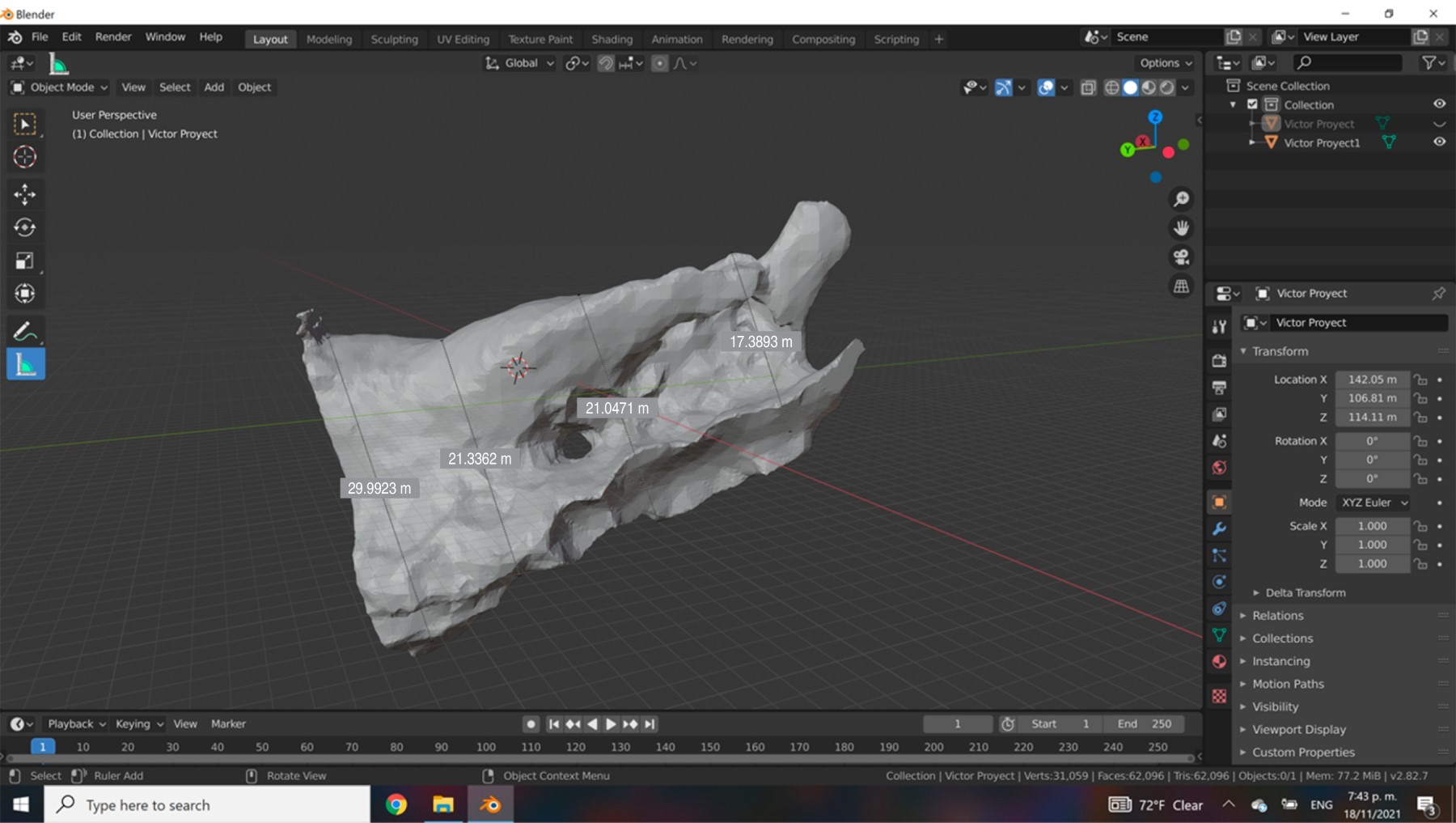The height and width of the screenshot is (823, 1456).
Task: Toggle lock on Location X
Action: pos(1420,380)
